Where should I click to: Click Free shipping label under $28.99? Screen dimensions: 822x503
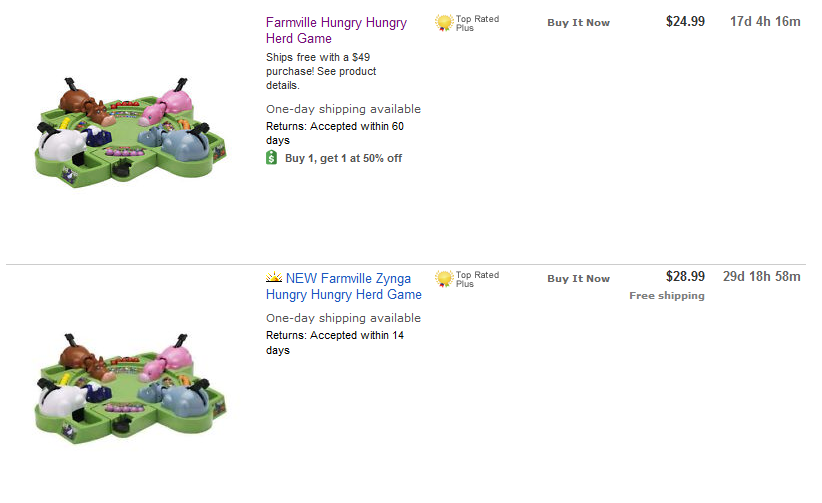click(x=667, y=296)
